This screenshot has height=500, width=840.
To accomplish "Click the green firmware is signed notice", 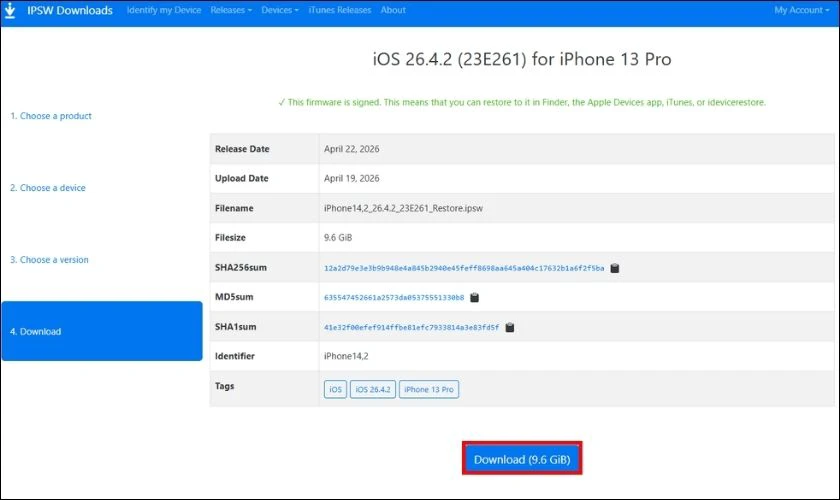I will (x=522, y=102).
